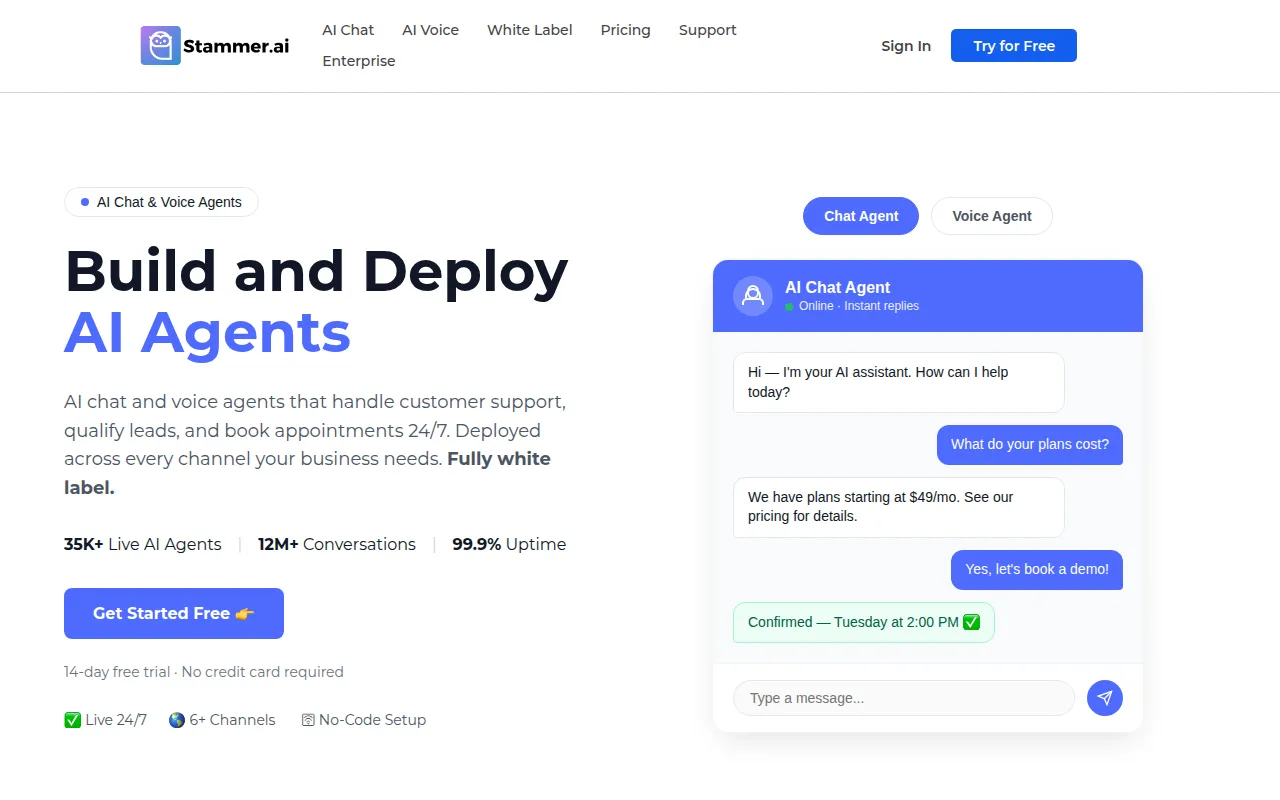Go to White Label page

[530, 30]
